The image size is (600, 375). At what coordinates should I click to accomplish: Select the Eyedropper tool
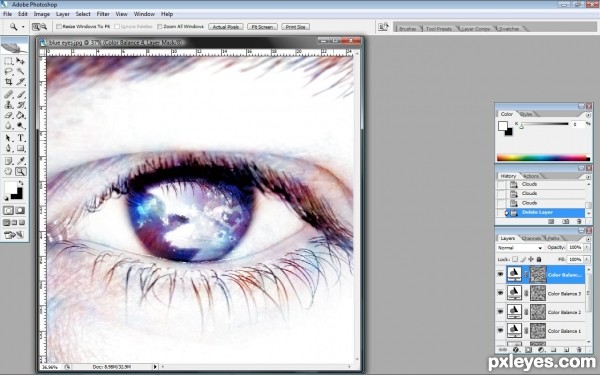click(x=20, y=161)
